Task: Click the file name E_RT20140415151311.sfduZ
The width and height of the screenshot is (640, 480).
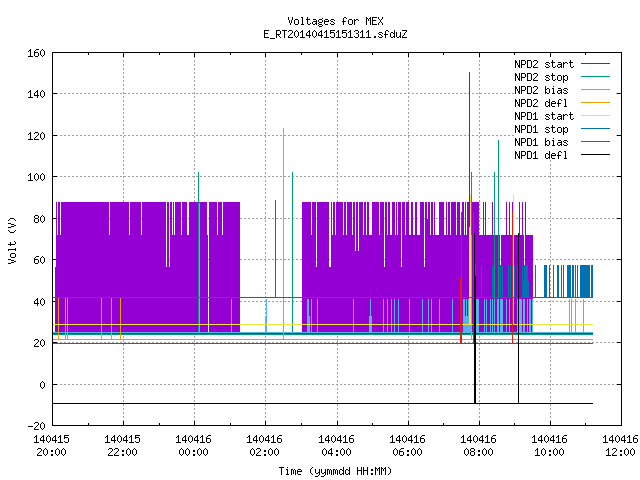Action: coord(335,34)
